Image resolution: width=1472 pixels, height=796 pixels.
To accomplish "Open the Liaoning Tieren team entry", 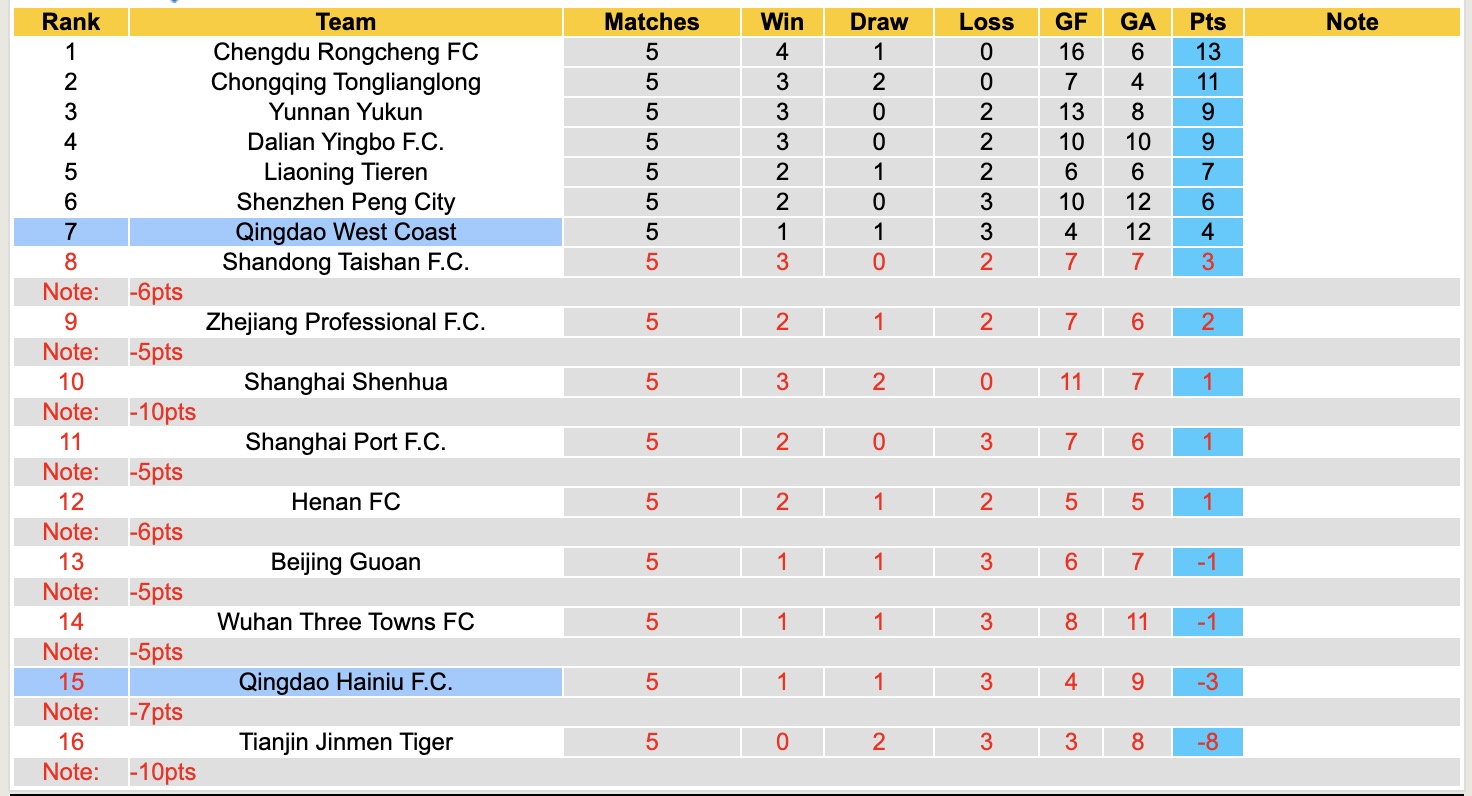I will [x=346, y=172].
